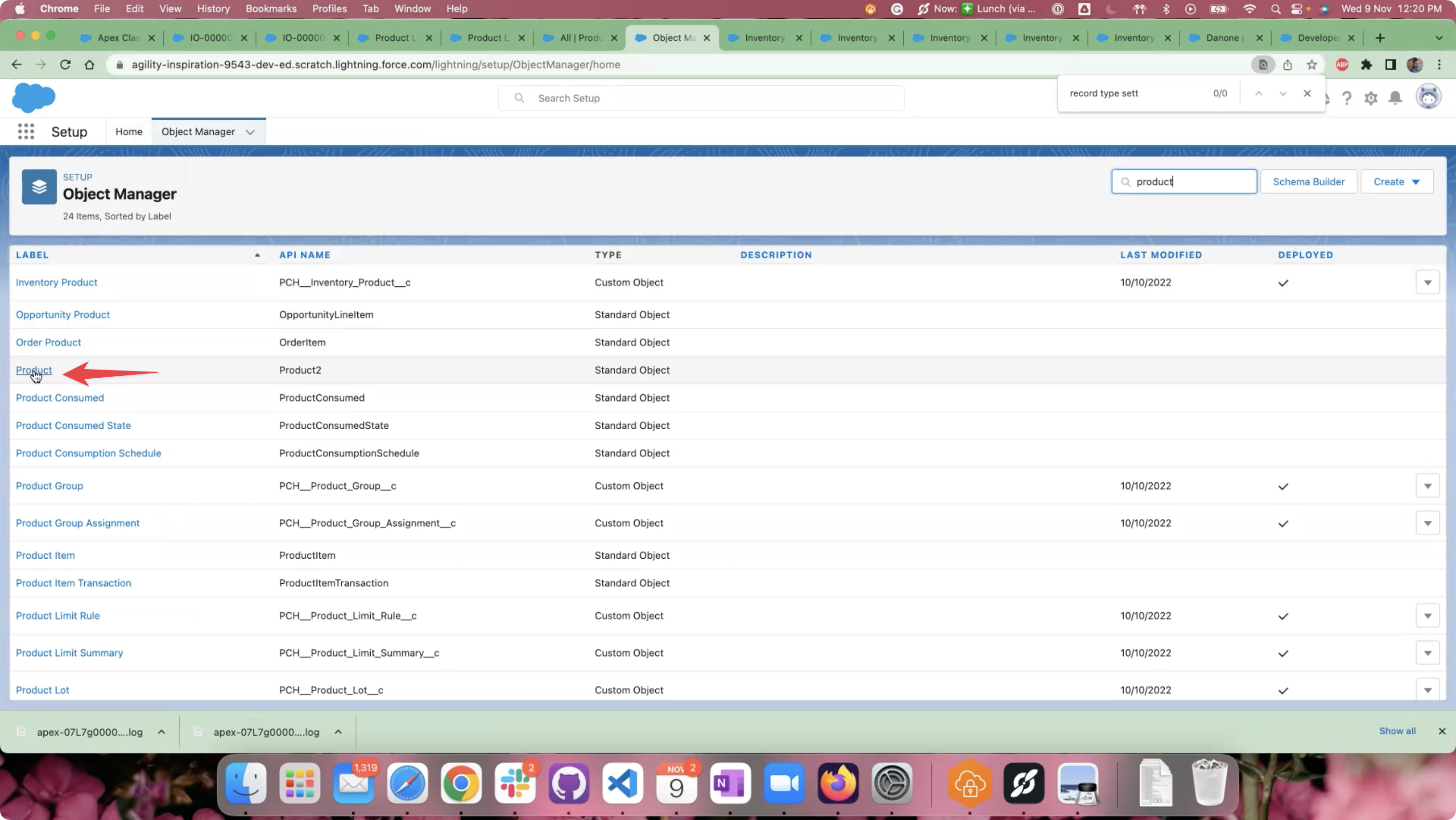Open Chrome extensions puzzle icon
1456x820 pixels.
pos(1366,65)
